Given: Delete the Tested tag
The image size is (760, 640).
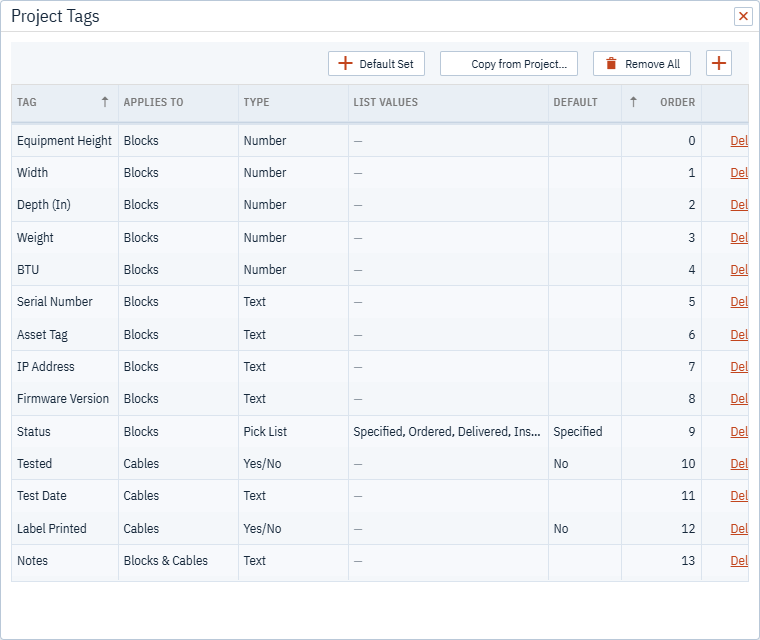Looking at the screenshot, I should (x=739, y=464).
